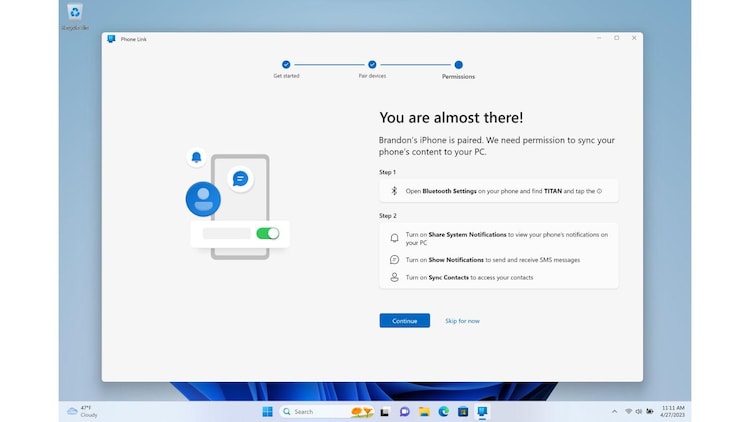Click the Phone Link icon in the title bar

(x=112, y=39)
